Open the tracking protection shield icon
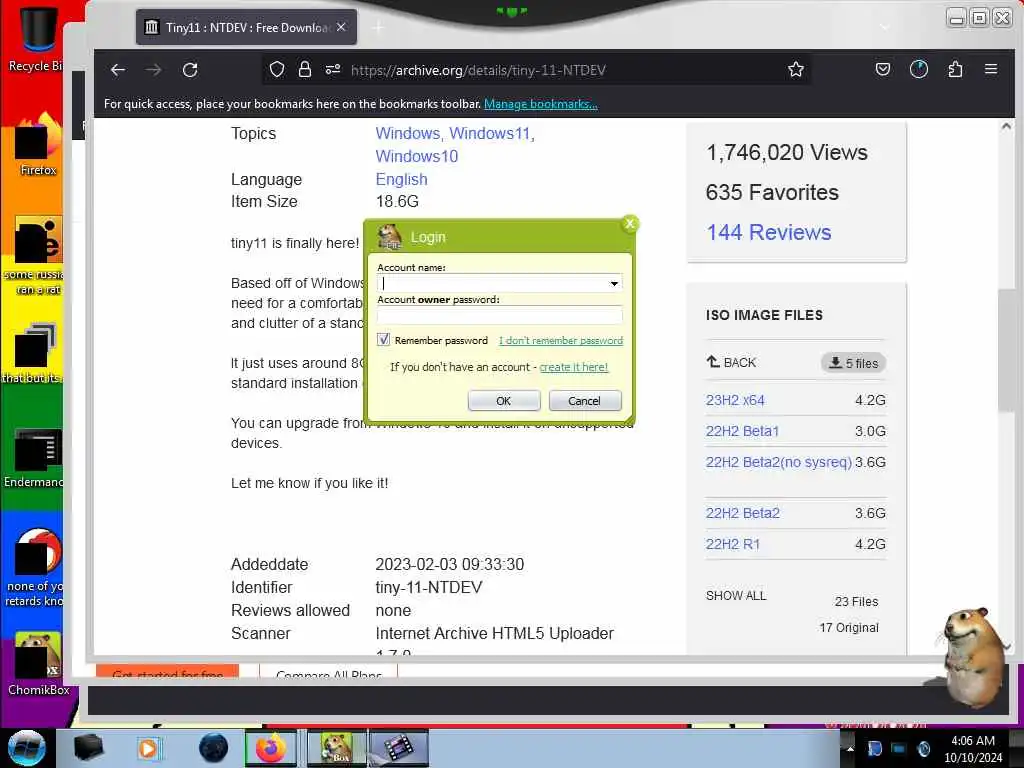Screen dimensions: 1024x768 [277, 69]
